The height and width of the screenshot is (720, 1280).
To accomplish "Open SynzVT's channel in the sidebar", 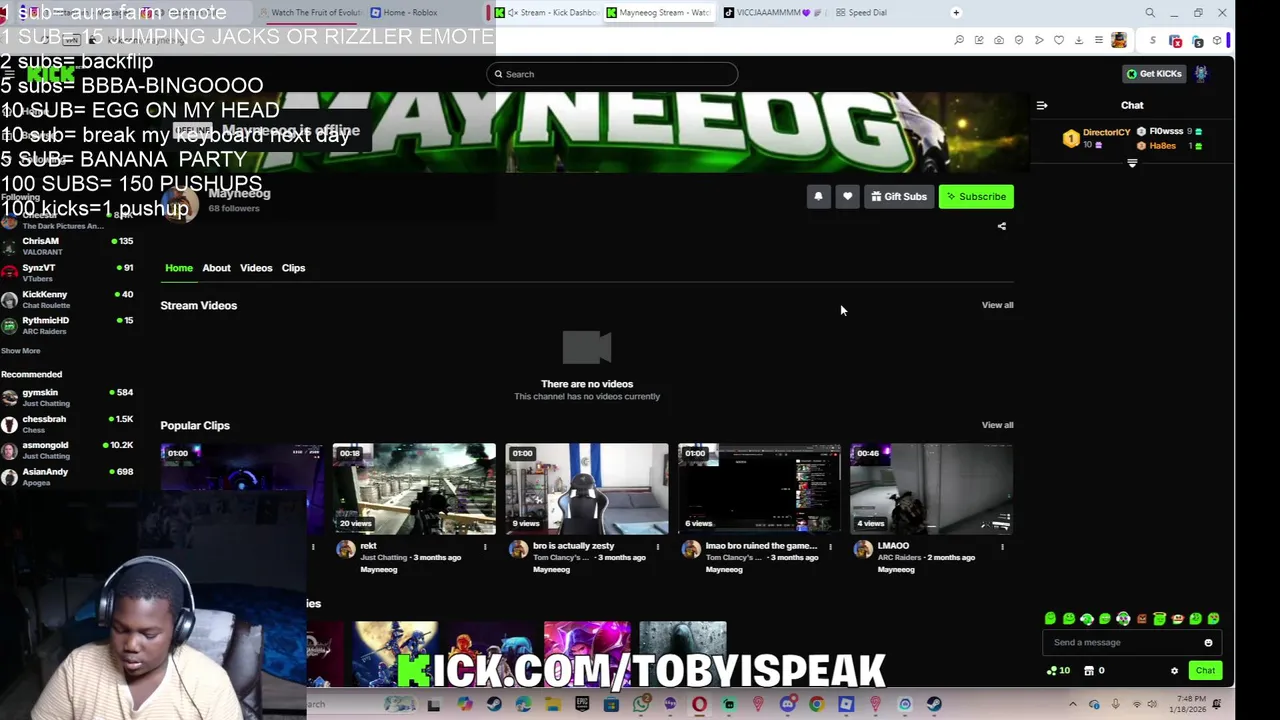I will tap(67, 273).
